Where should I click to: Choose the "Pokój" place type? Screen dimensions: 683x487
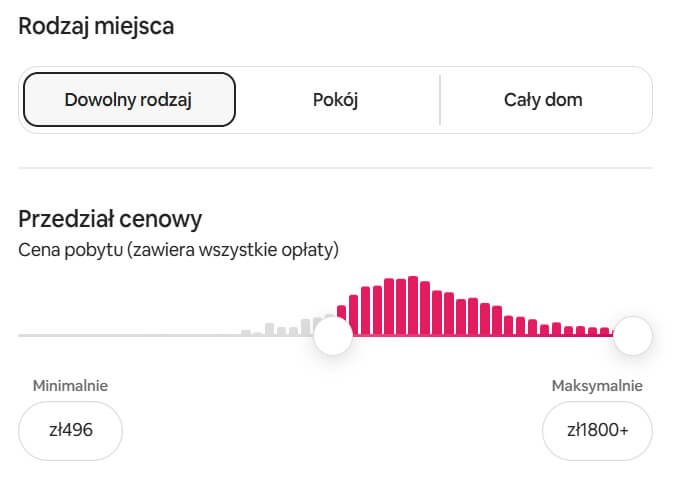335,100
